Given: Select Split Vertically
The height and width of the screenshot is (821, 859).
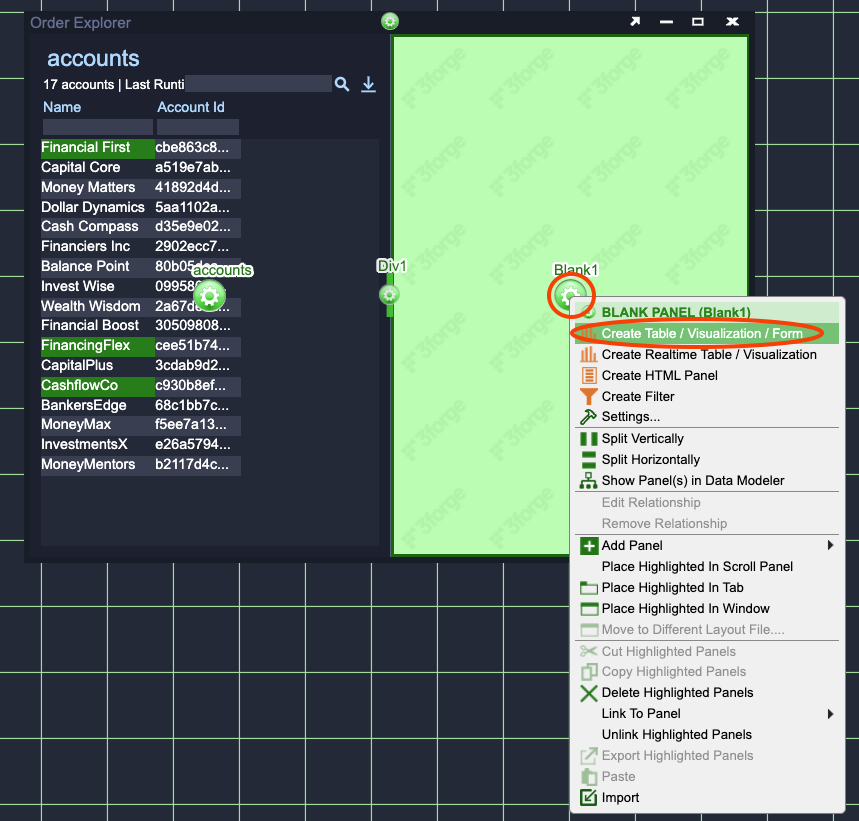Looking at the screenshot, I should point(642,438).
